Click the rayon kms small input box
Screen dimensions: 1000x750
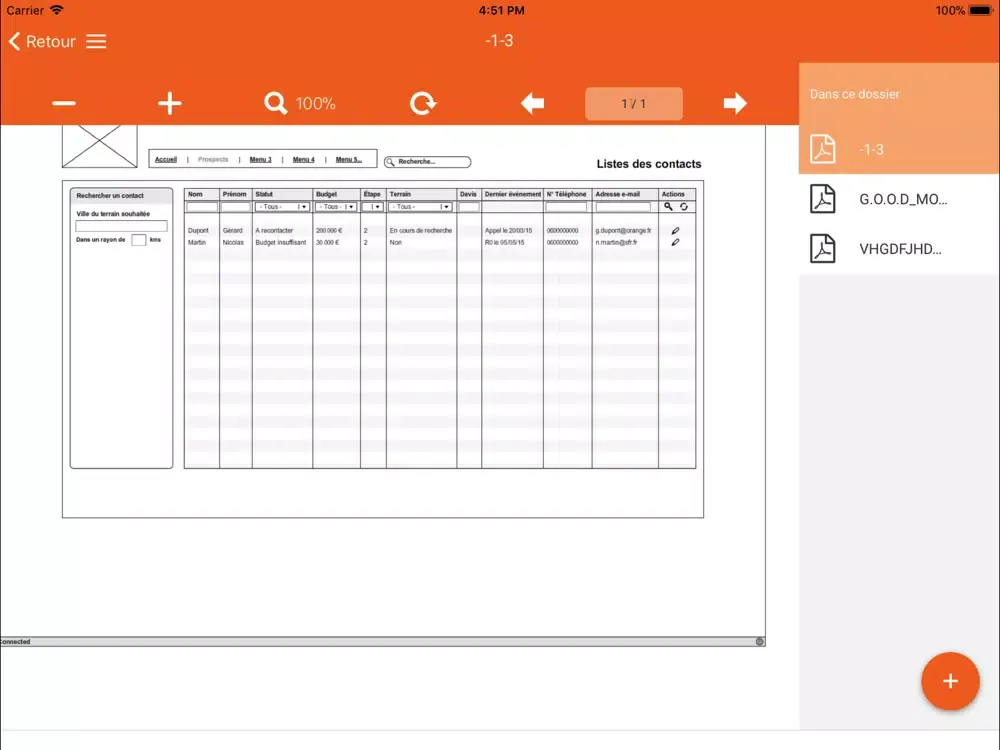coord(138,240)
